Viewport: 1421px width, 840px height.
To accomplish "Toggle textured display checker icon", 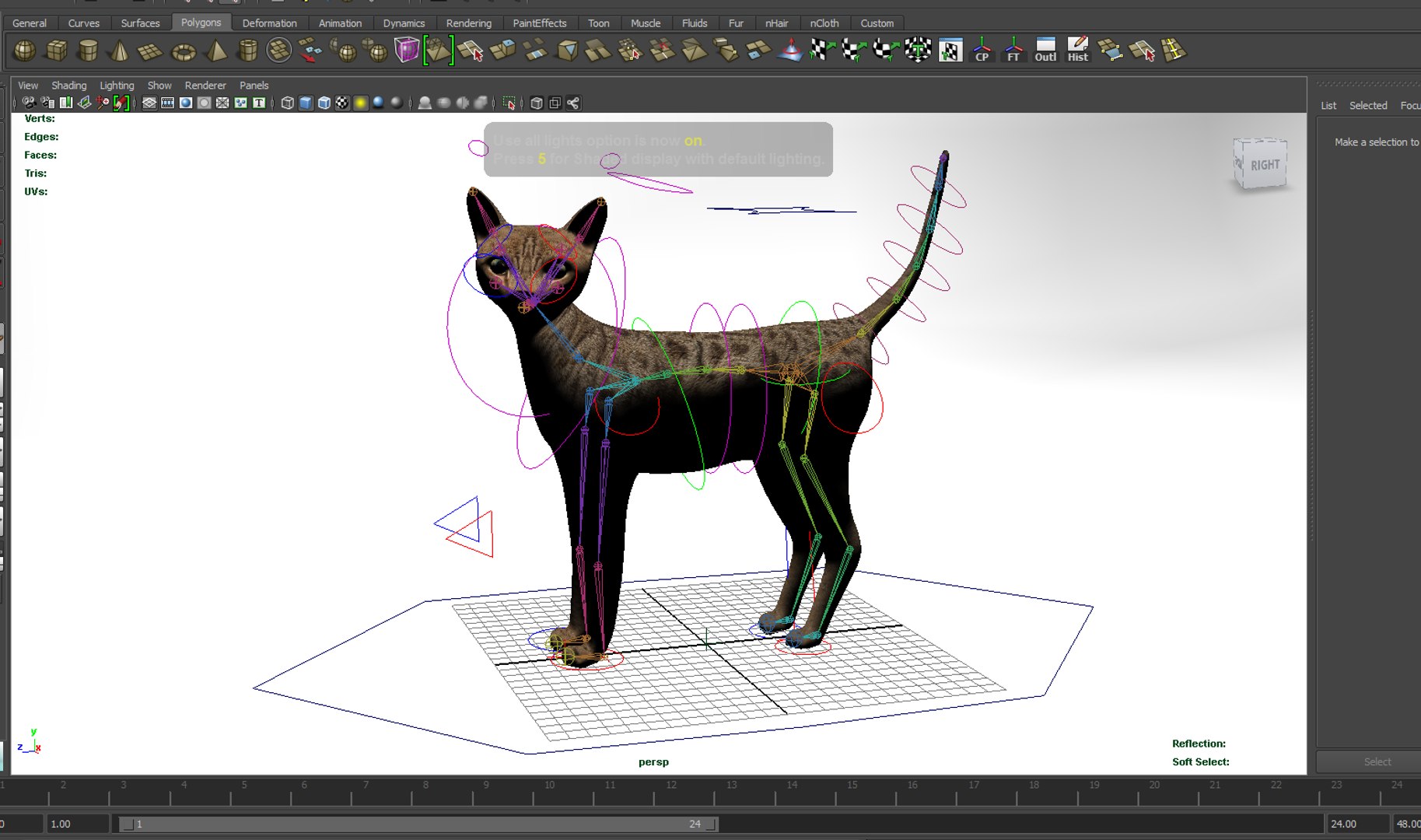I will (342, 103).
